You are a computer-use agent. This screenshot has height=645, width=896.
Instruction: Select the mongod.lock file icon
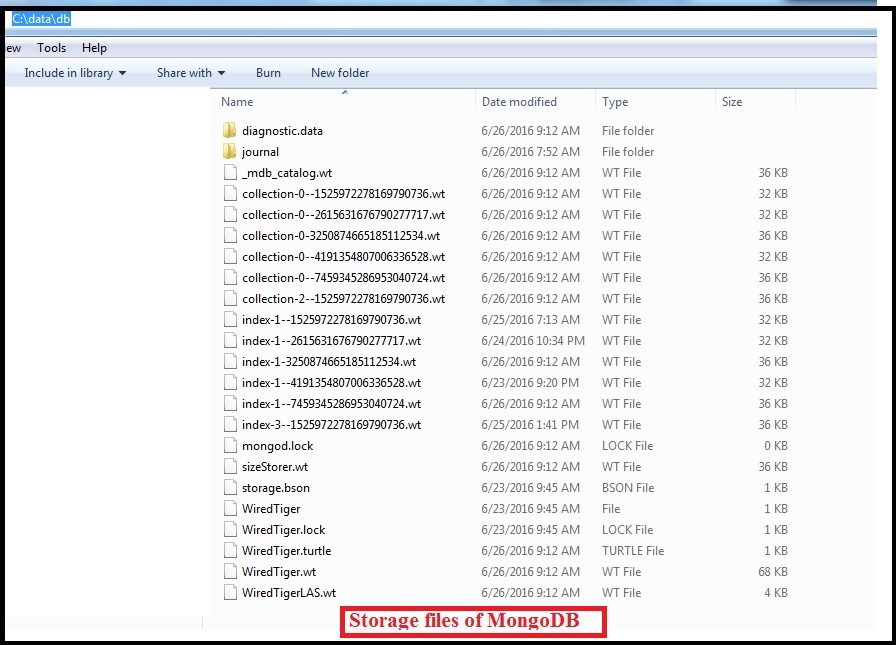(x=230, y=446)
